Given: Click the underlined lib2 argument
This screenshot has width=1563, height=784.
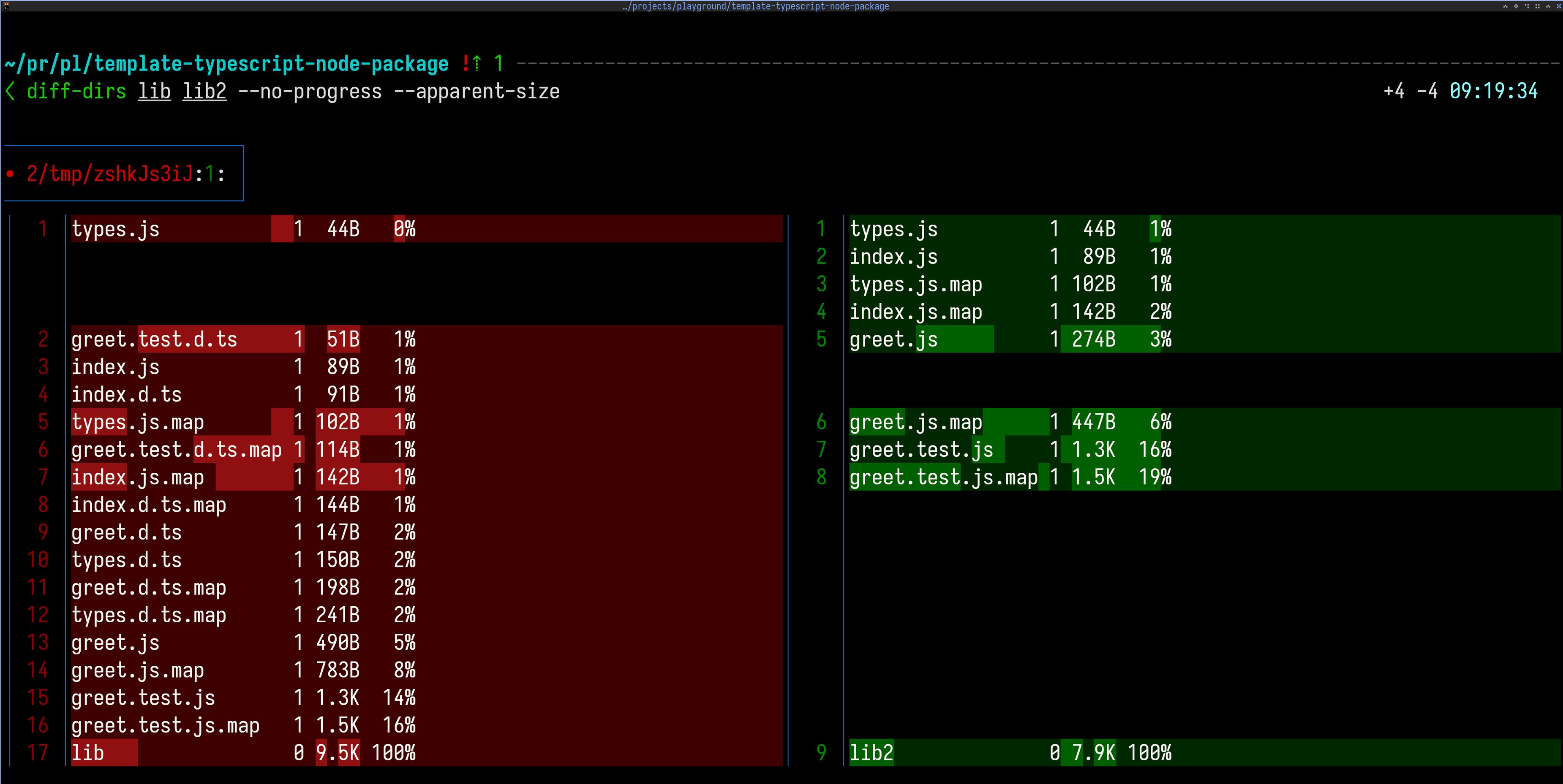Looking at the screenshot, I should click(204, 92).
